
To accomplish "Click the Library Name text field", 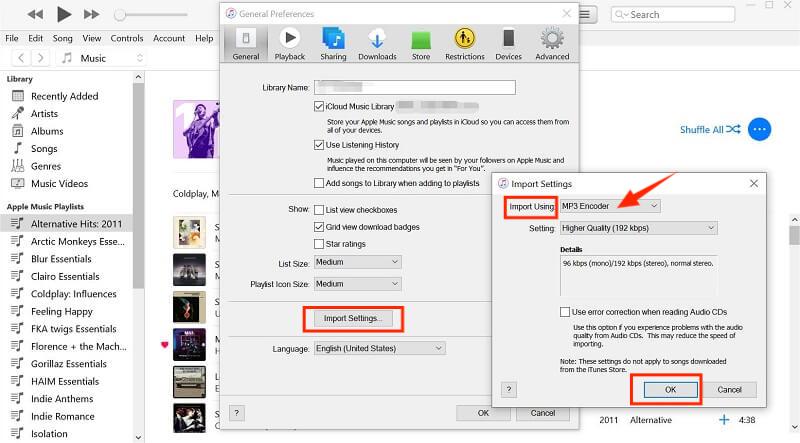I will pyautogui.click(x=414, y=87).
